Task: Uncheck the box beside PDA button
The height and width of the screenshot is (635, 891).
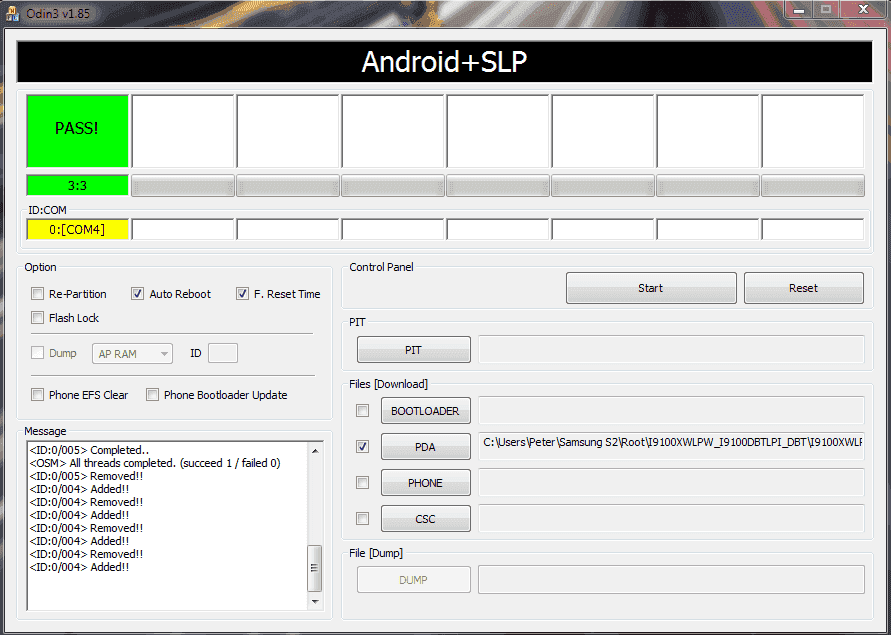Action: coord(362,447)
